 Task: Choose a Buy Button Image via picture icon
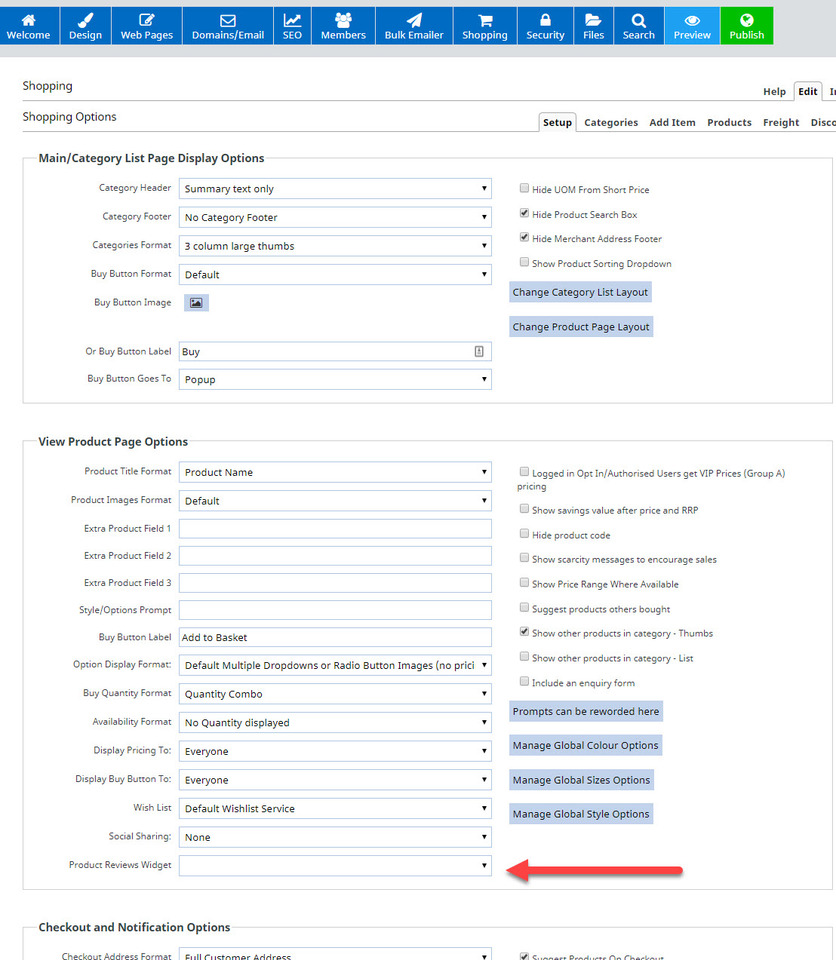[x=196, y=303]
